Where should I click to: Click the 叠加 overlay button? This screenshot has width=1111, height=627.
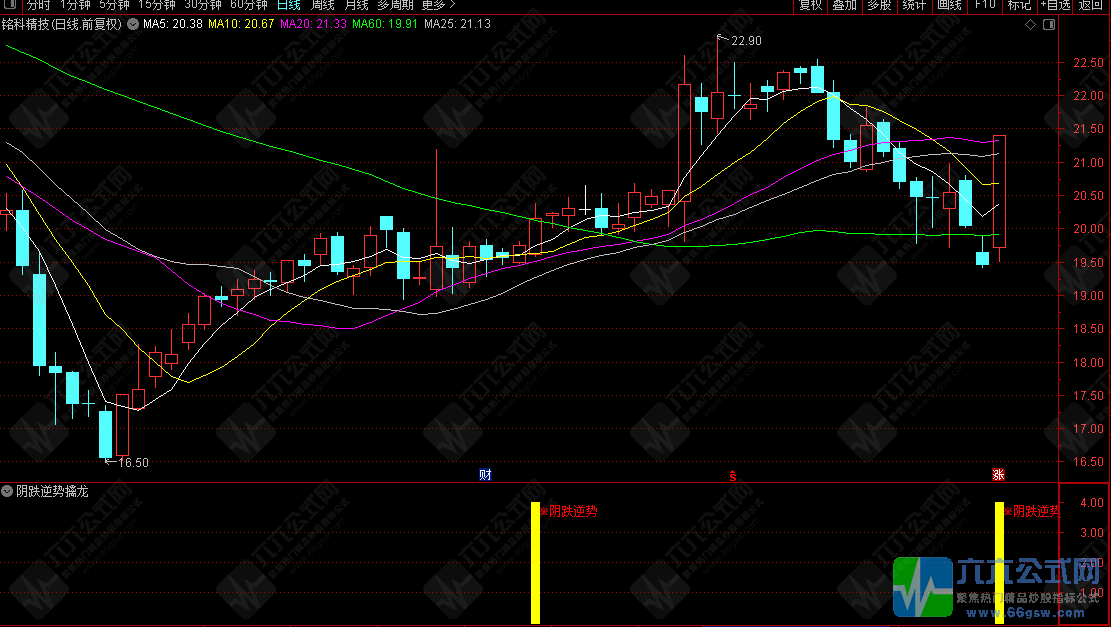(845, 5)
